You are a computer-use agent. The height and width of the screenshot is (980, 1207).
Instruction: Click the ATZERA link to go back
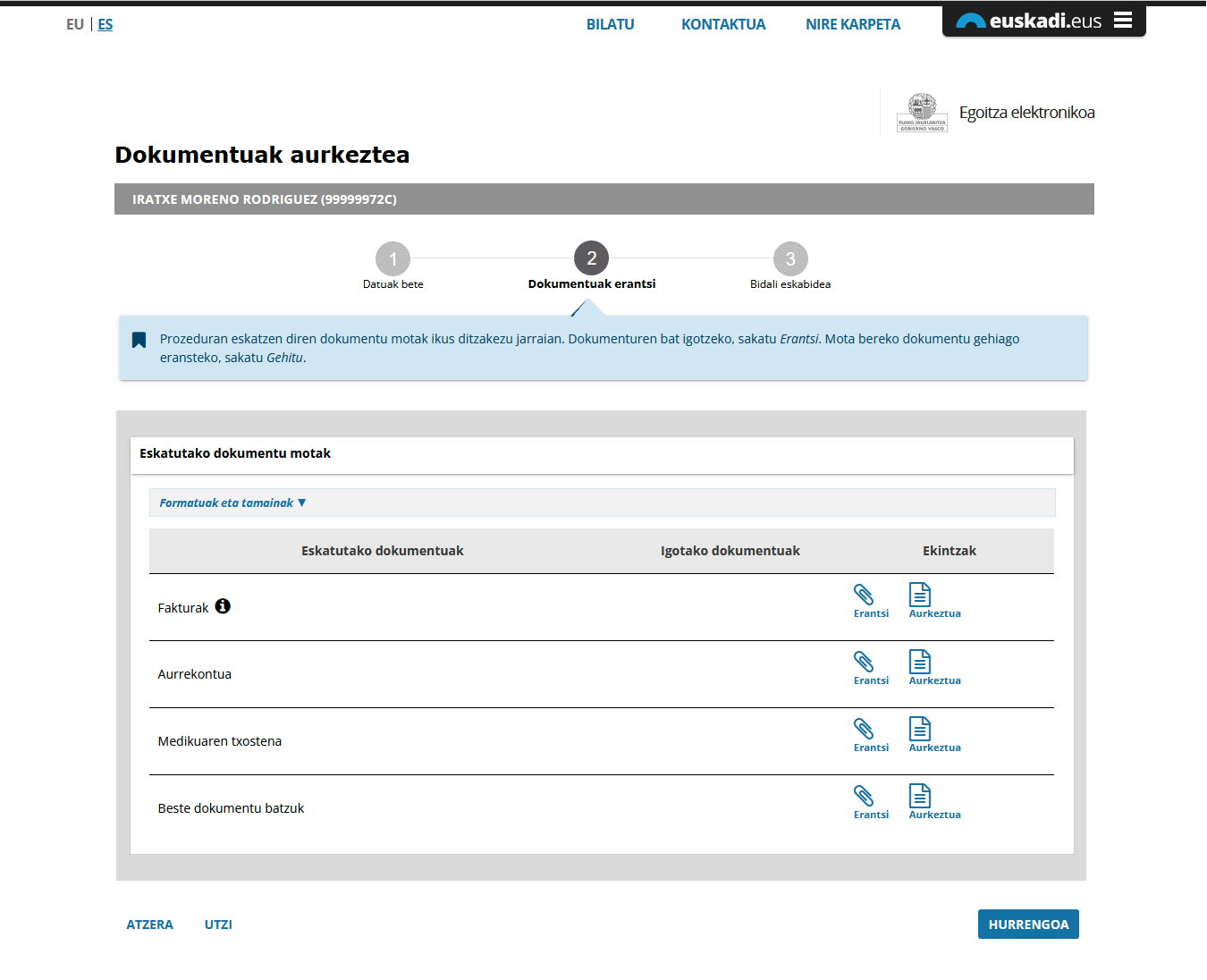pyautogui.click(x=149, y=925)
